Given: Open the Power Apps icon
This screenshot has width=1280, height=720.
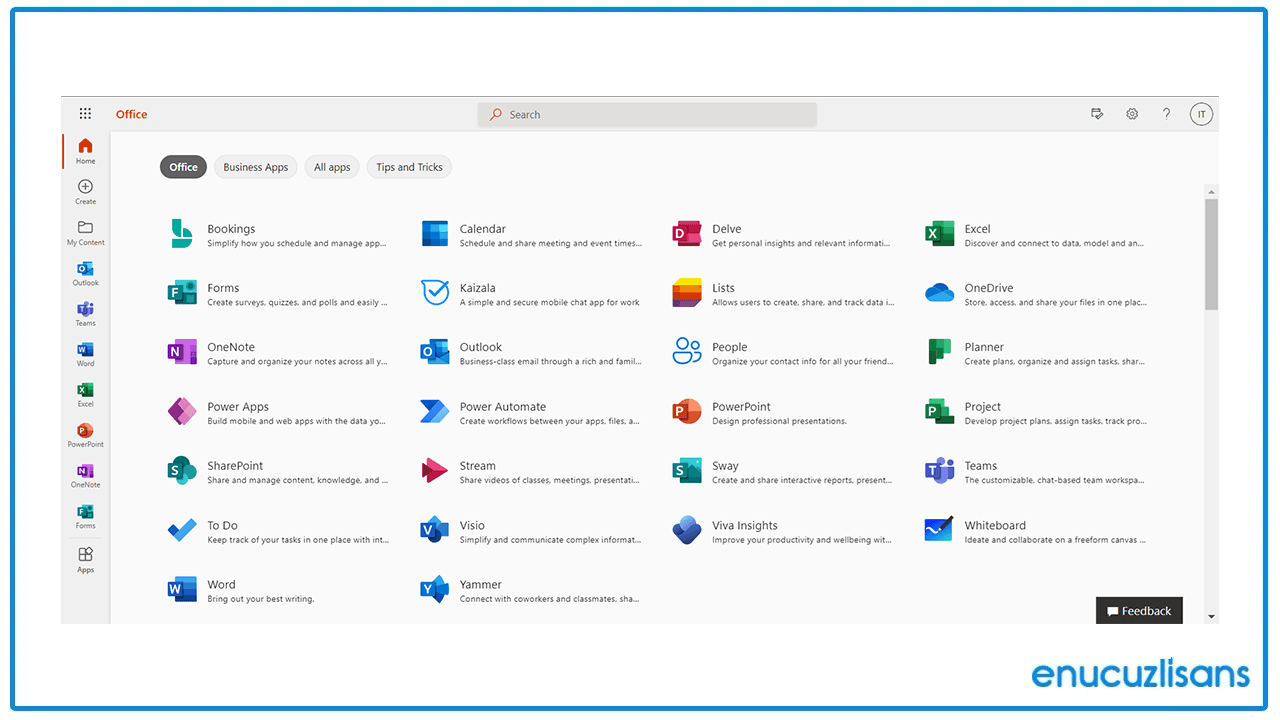Looking at the screenshot, I should click(x=182, y=412).
